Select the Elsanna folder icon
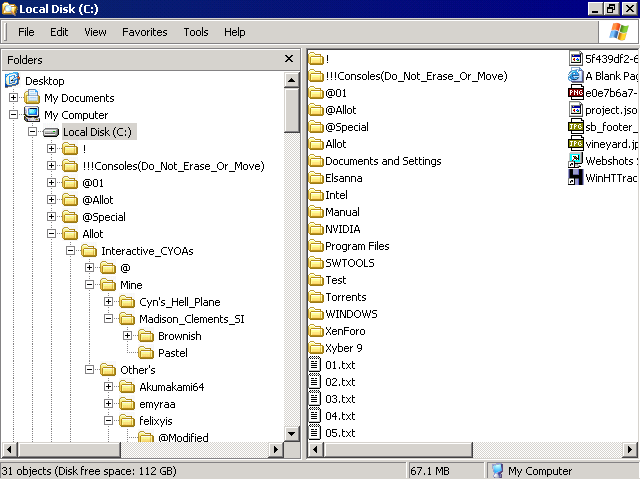 click(316, 178)
